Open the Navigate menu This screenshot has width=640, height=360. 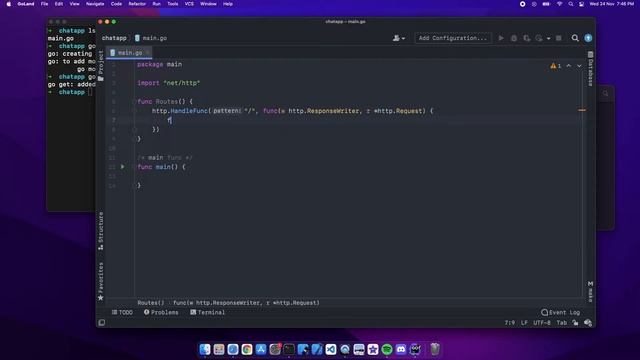click(95, 4)
